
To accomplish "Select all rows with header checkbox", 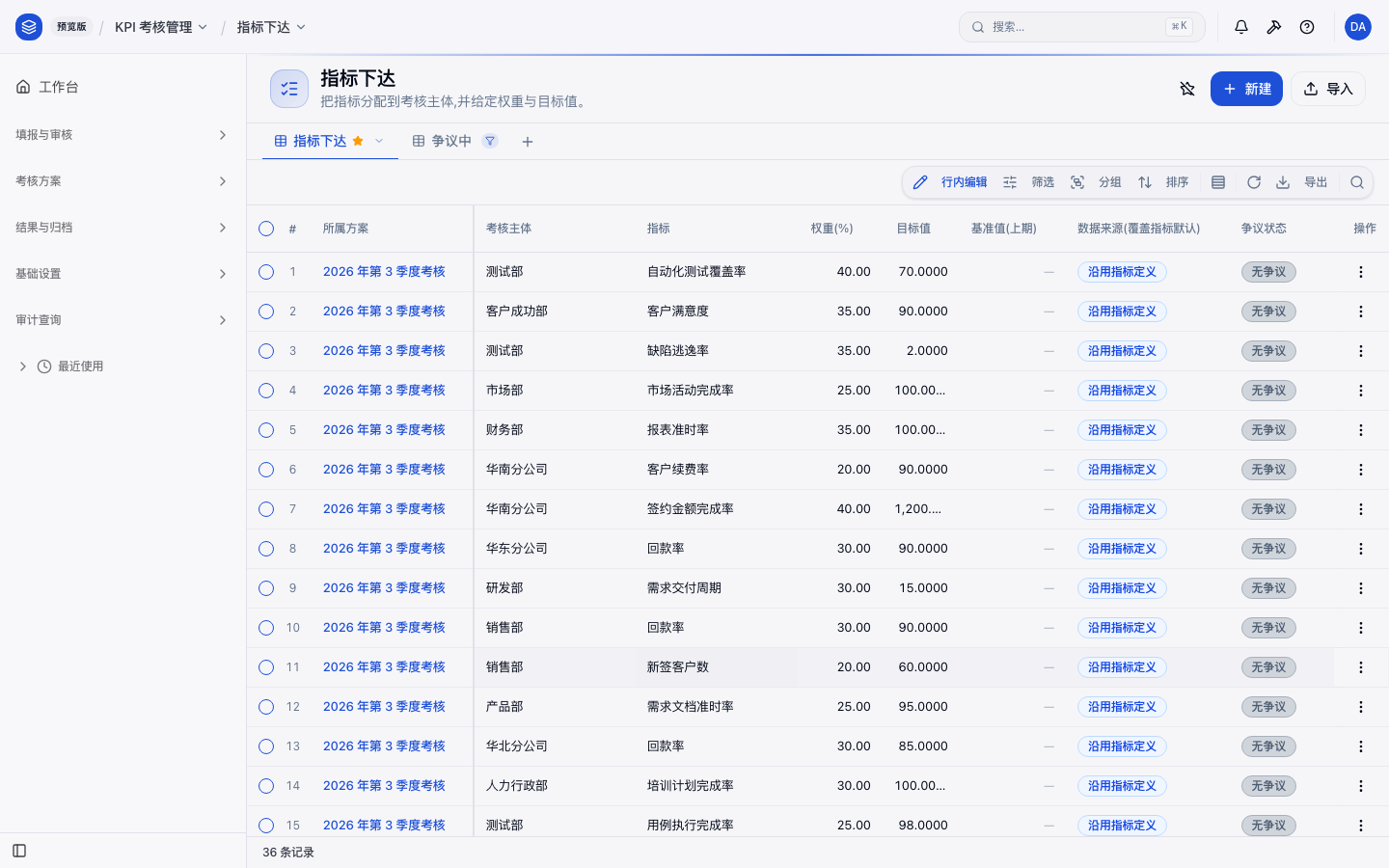I will pyautogui.click(x=266, y=229).
